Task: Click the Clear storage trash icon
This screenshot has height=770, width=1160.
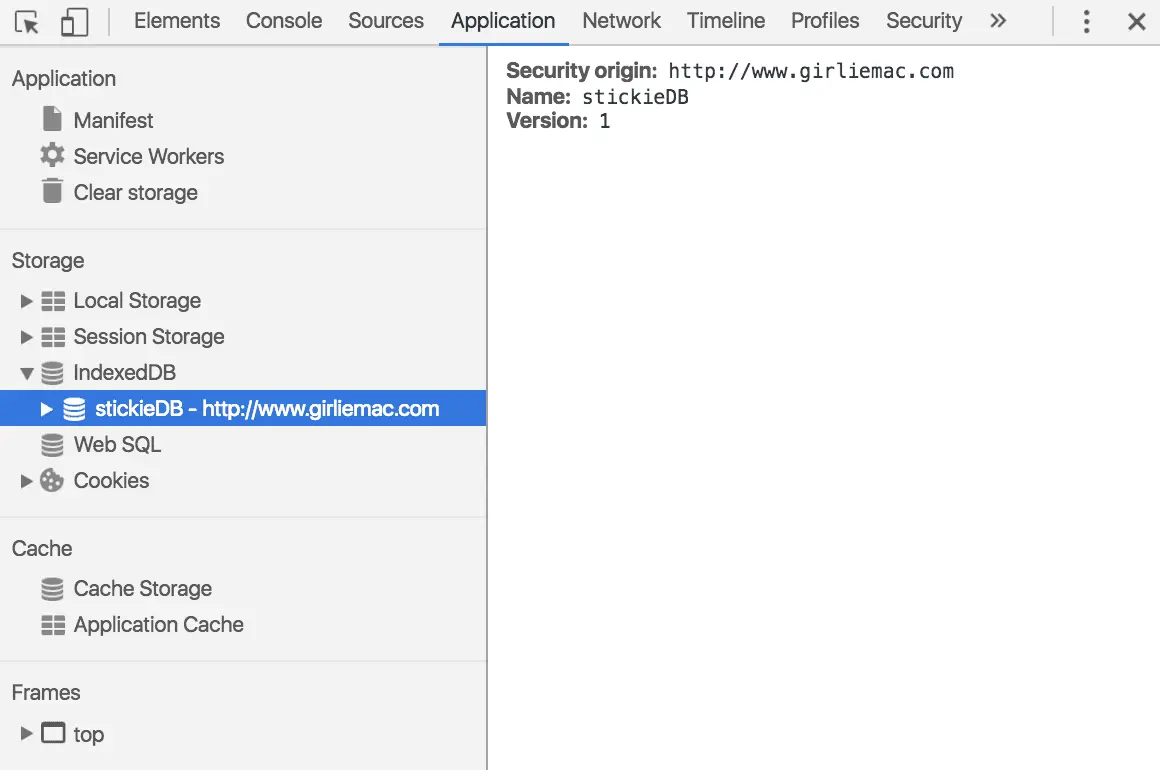Action: [52, 191]
